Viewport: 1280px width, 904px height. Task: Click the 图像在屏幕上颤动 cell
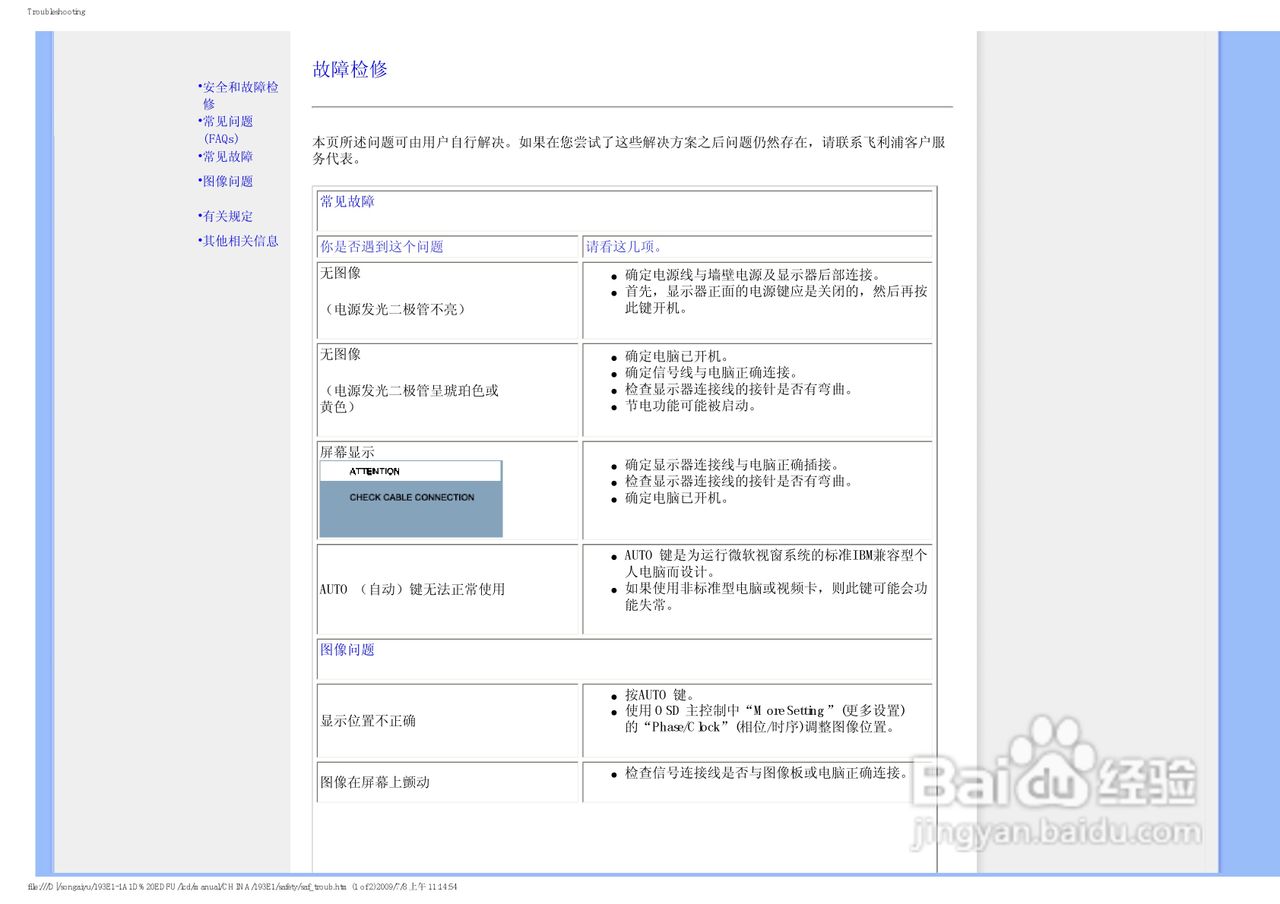370,783
